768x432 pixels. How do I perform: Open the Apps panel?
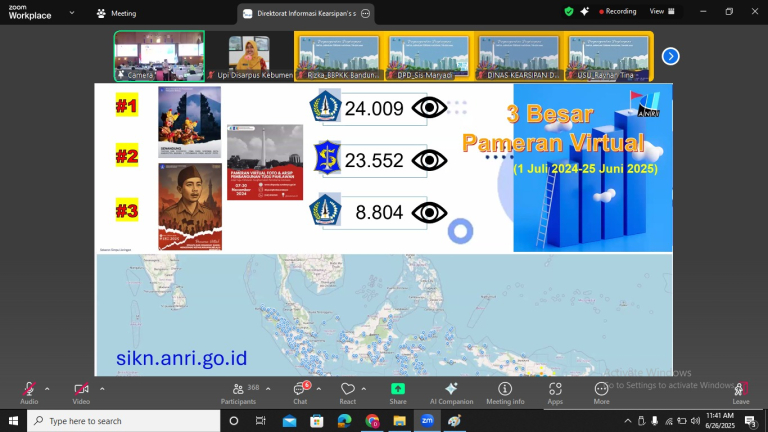(555, 393)
